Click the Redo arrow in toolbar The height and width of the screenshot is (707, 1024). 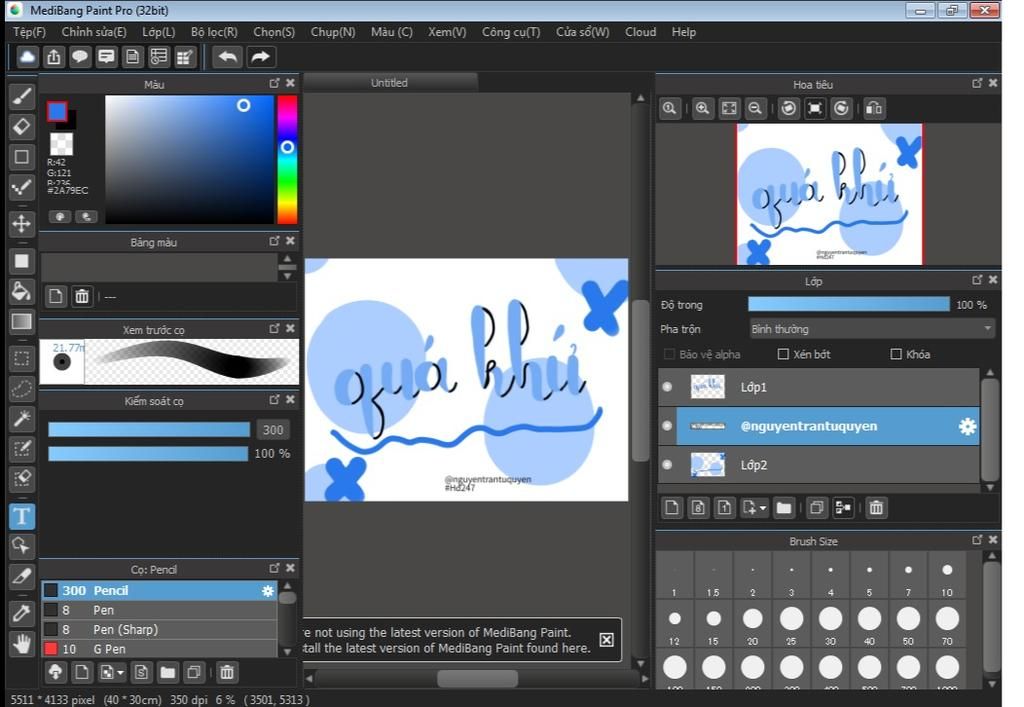click(261, 57)
